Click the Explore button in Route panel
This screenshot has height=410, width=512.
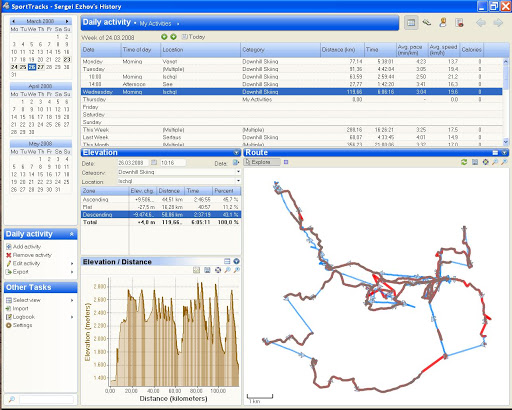(x=262, y=162)
